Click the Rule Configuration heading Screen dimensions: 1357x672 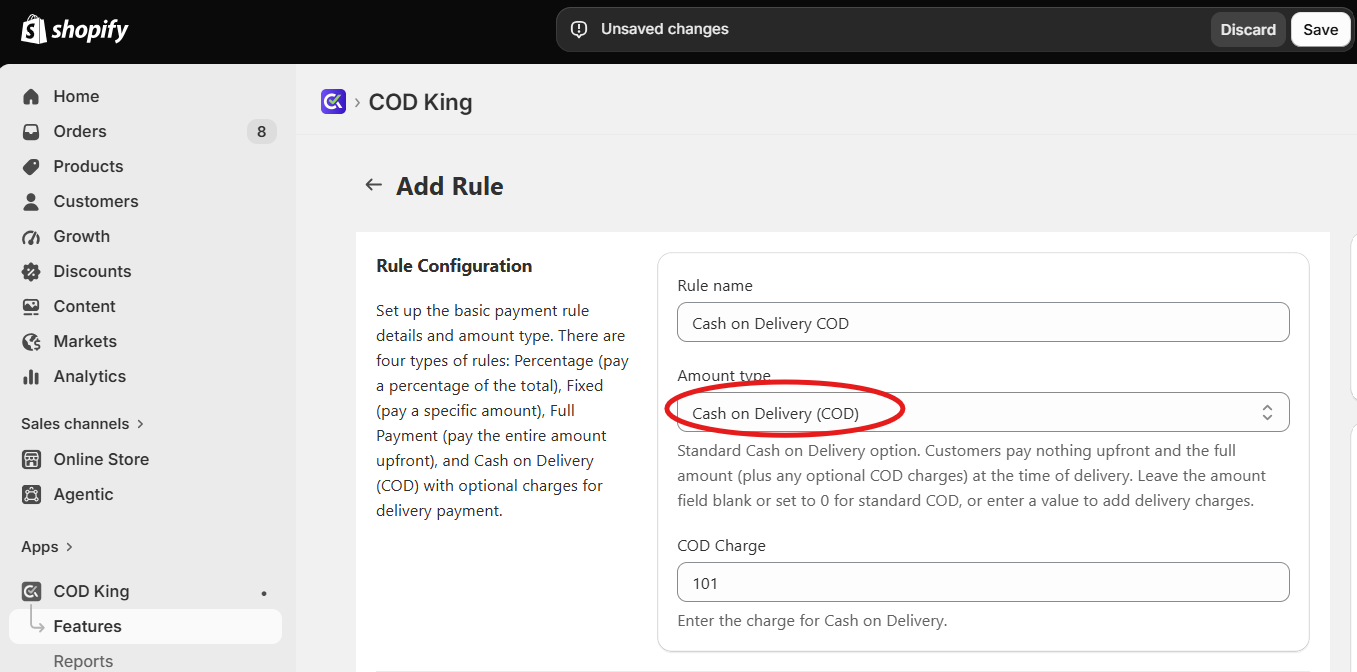[454, 266]
